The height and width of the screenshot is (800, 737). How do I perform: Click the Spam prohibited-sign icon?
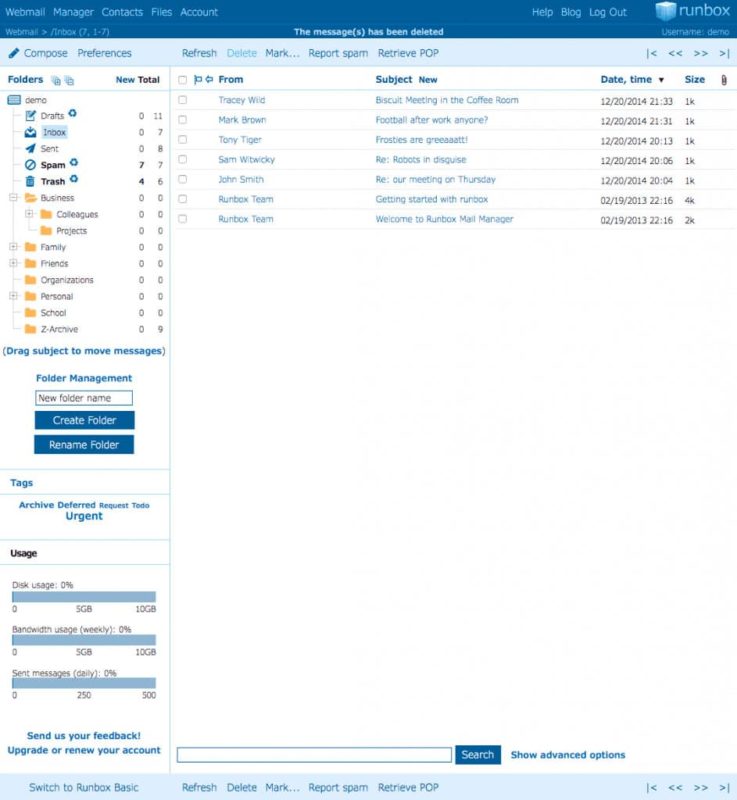[30, 165]
